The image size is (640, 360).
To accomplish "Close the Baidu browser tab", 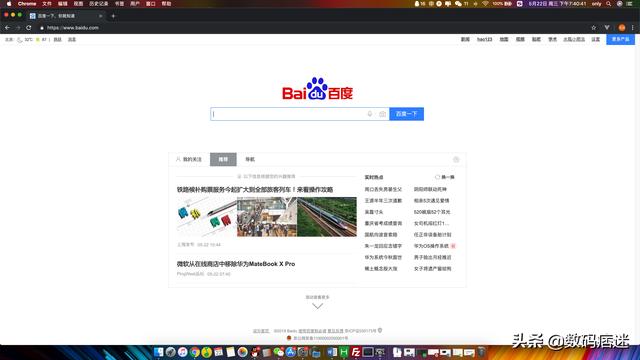I will click(x=100, y=16).
